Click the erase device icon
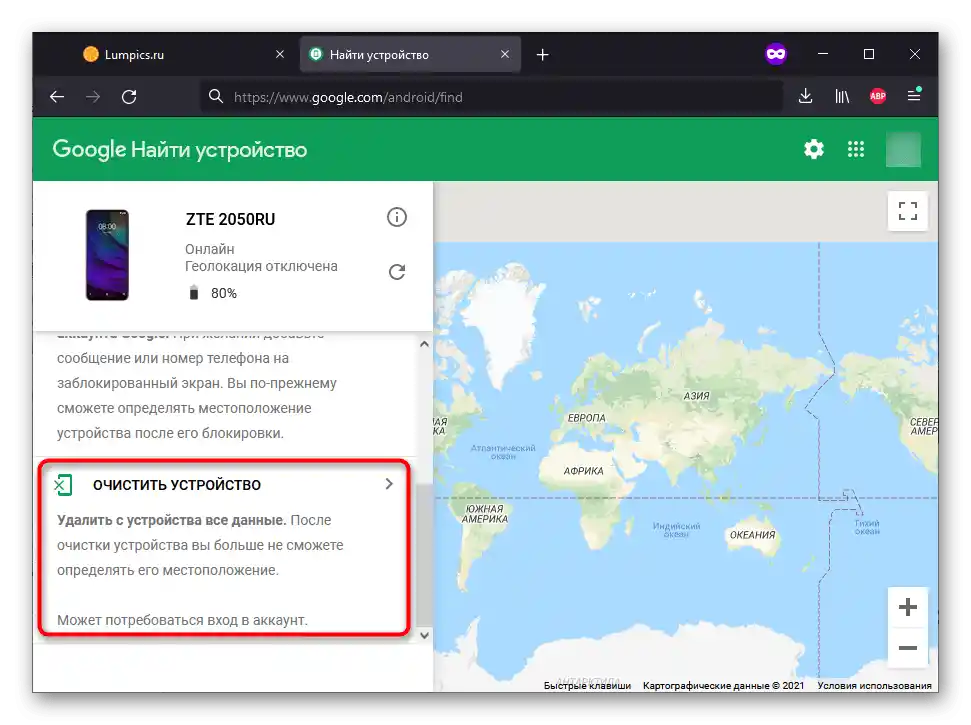971x725 pixels. (x=63, y=485)
